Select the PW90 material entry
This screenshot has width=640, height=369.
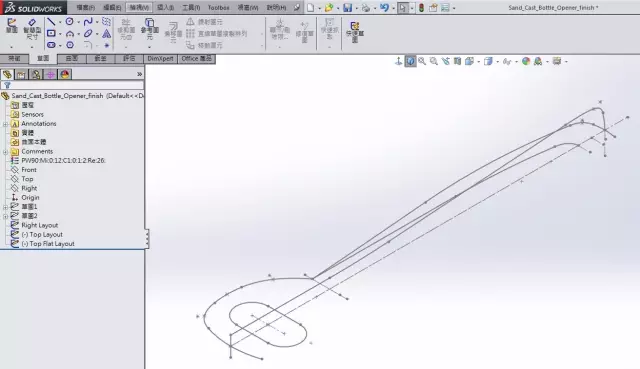pos(63,160)
